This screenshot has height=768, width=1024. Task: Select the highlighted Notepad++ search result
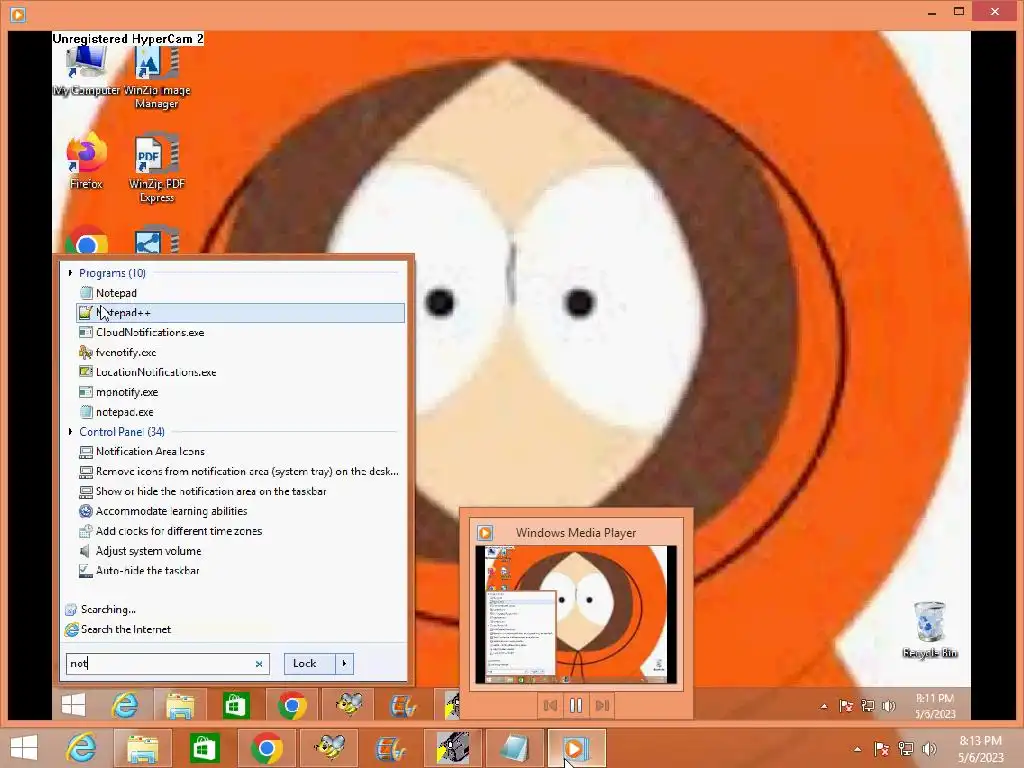[240, 313]
